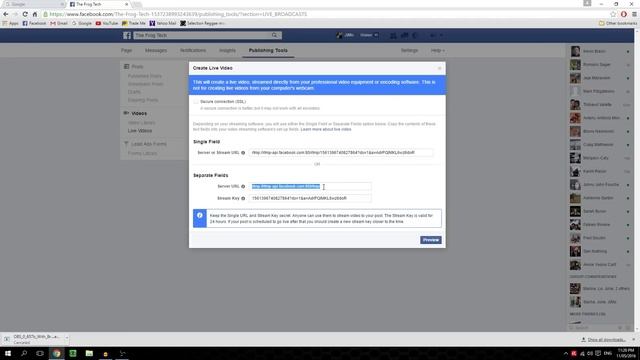
Task: Open info tooltip beside Server or Stream URL
Action: point(243,153)
